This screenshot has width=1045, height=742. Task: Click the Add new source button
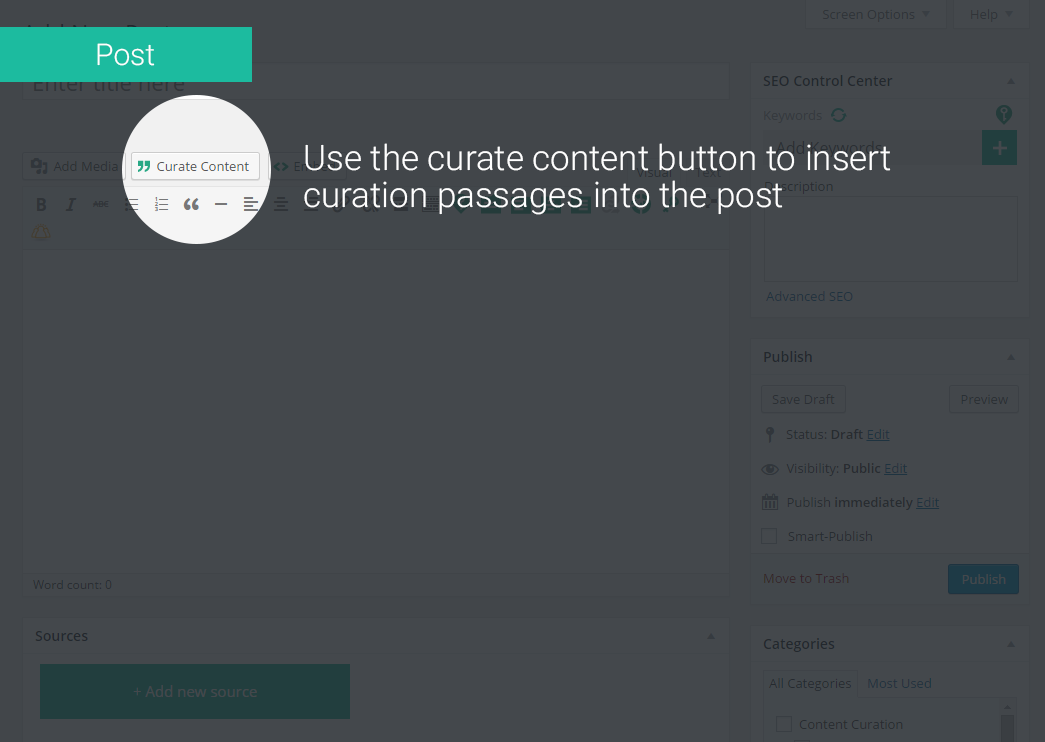click(x=195, y=691)
